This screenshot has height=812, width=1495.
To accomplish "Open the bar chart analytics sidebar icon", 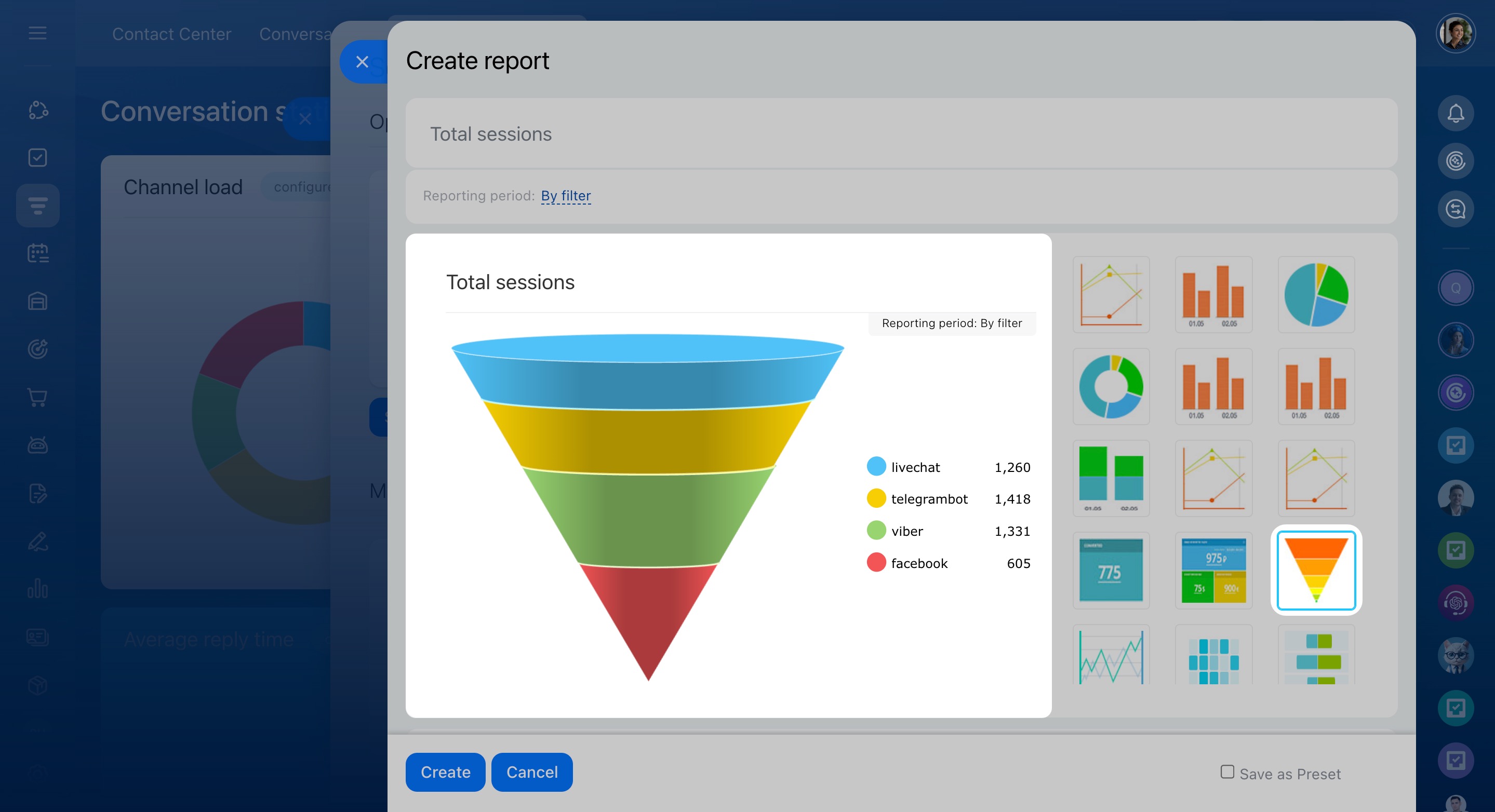I will (38, 589).
